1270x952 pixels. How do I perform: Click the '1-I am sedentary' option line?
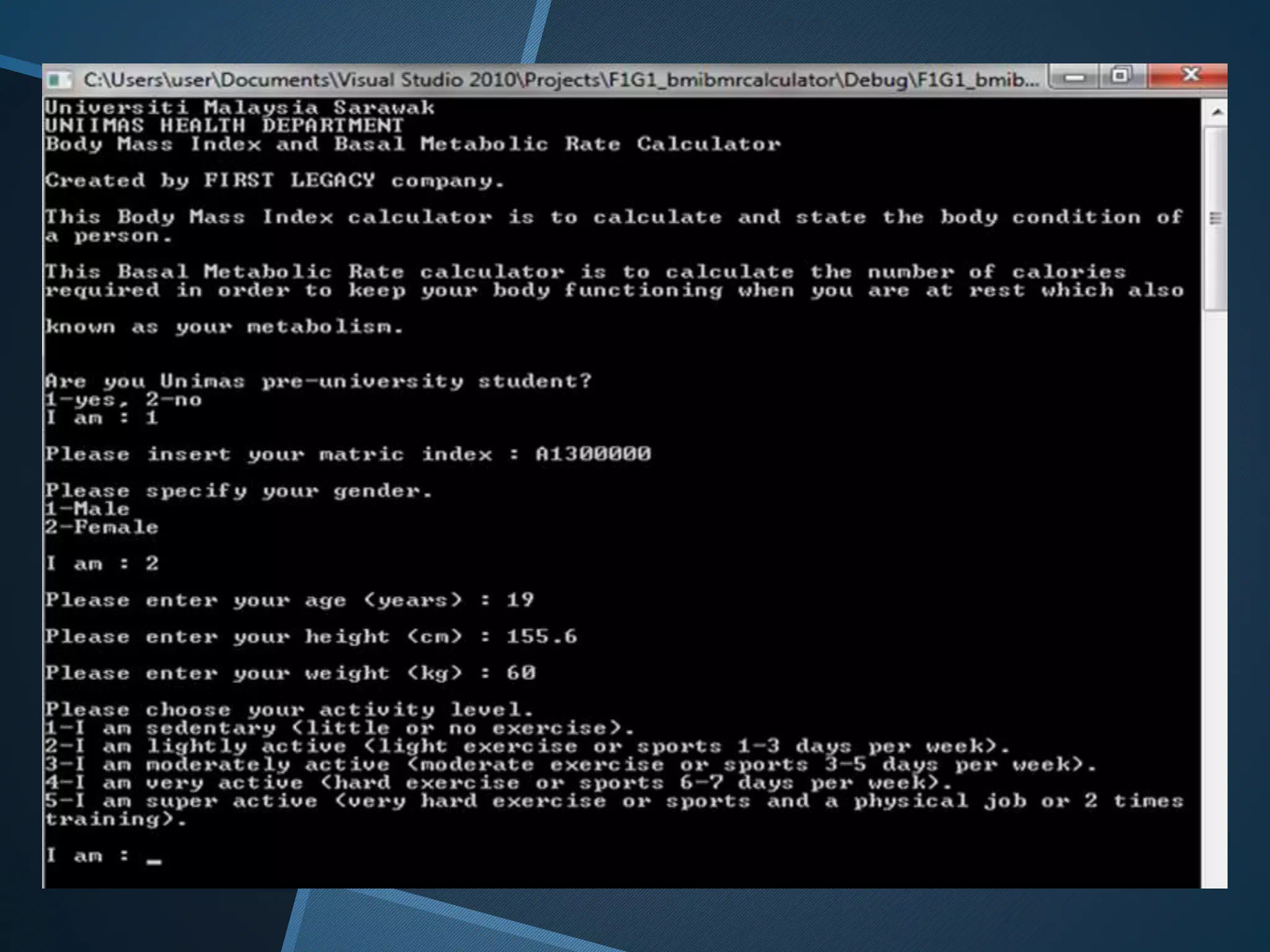point(340,728)
